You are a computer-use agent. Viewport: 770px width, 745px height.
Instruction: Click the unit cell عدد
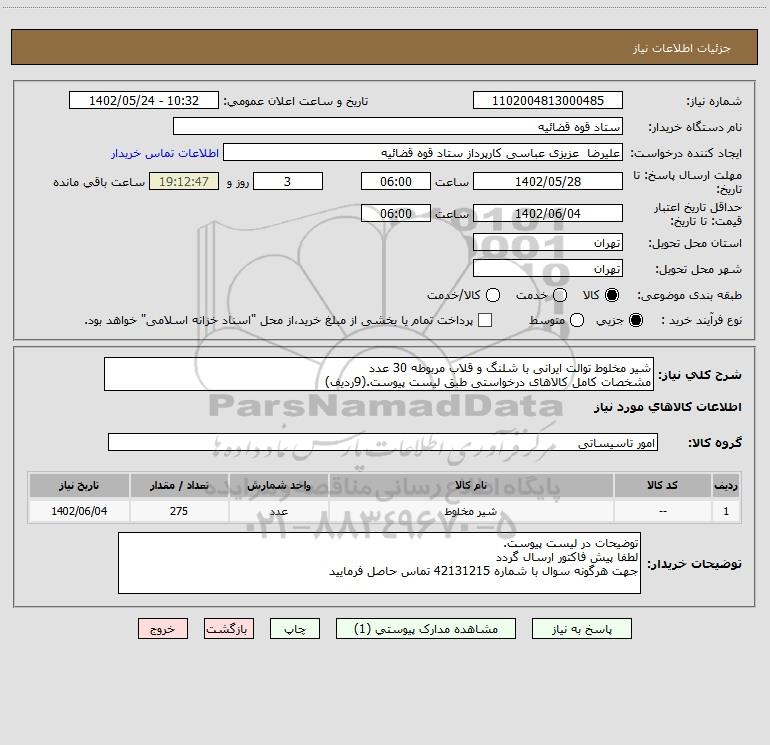coord(278,511)
